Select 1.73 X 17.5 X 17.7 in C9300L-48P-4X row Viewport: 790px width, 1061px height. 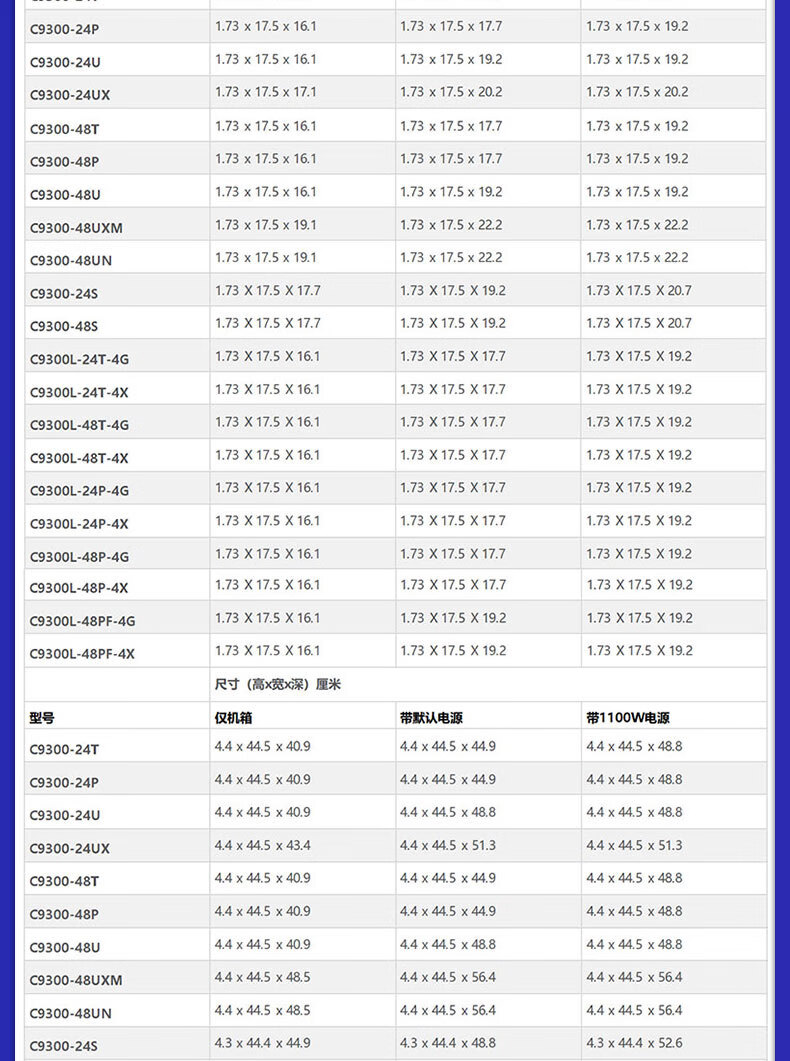[453, 585]
